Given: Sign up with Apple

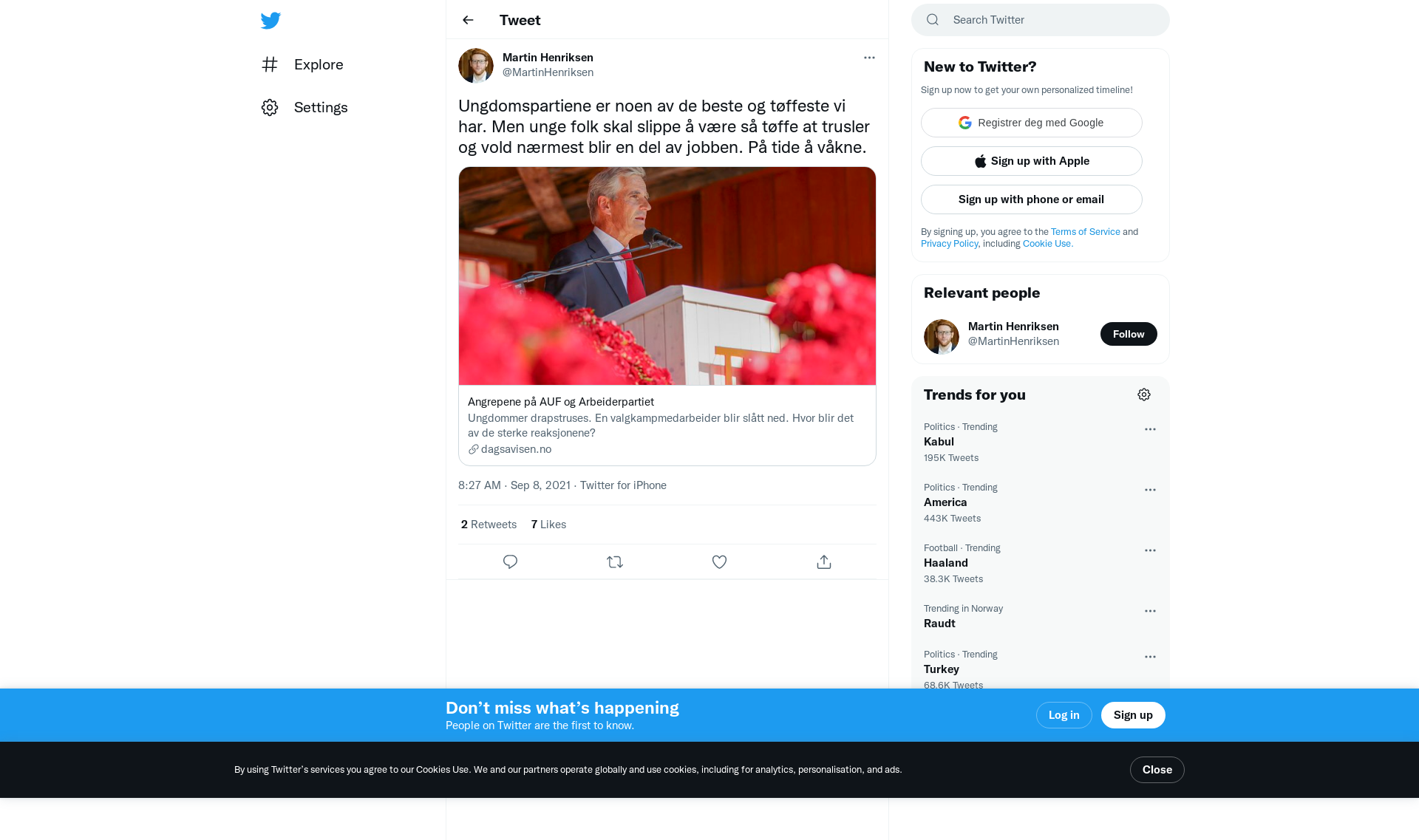Looking at the screenshot, I should coord(1032,161).
